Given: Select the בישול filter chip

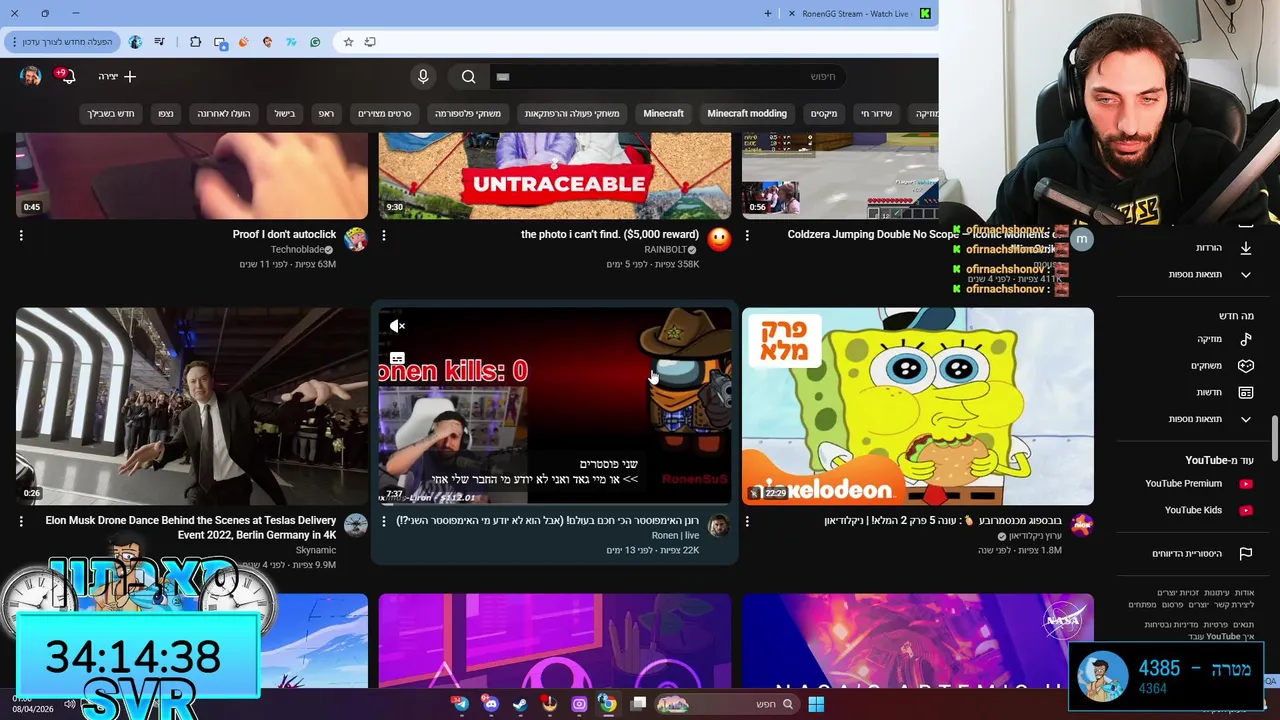Looking at the screenshot, I should (285, 113).
